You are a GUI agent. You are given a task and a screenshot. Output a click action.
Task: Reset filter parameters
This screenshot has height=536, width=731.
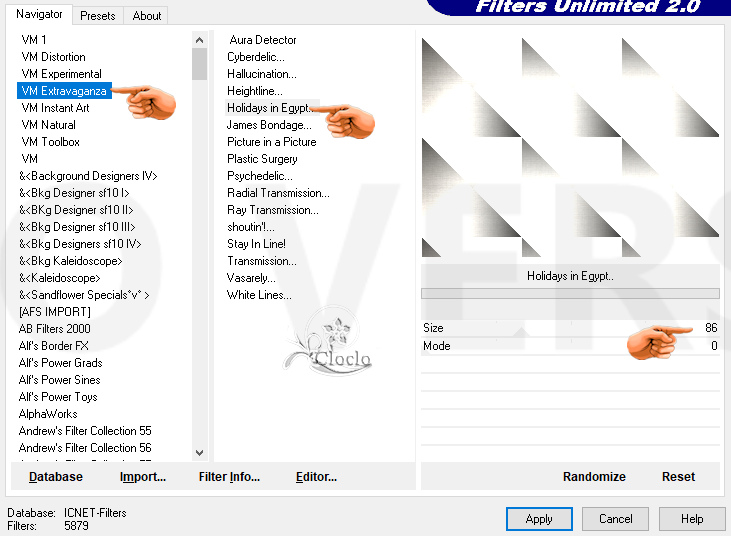click(678, 477)
